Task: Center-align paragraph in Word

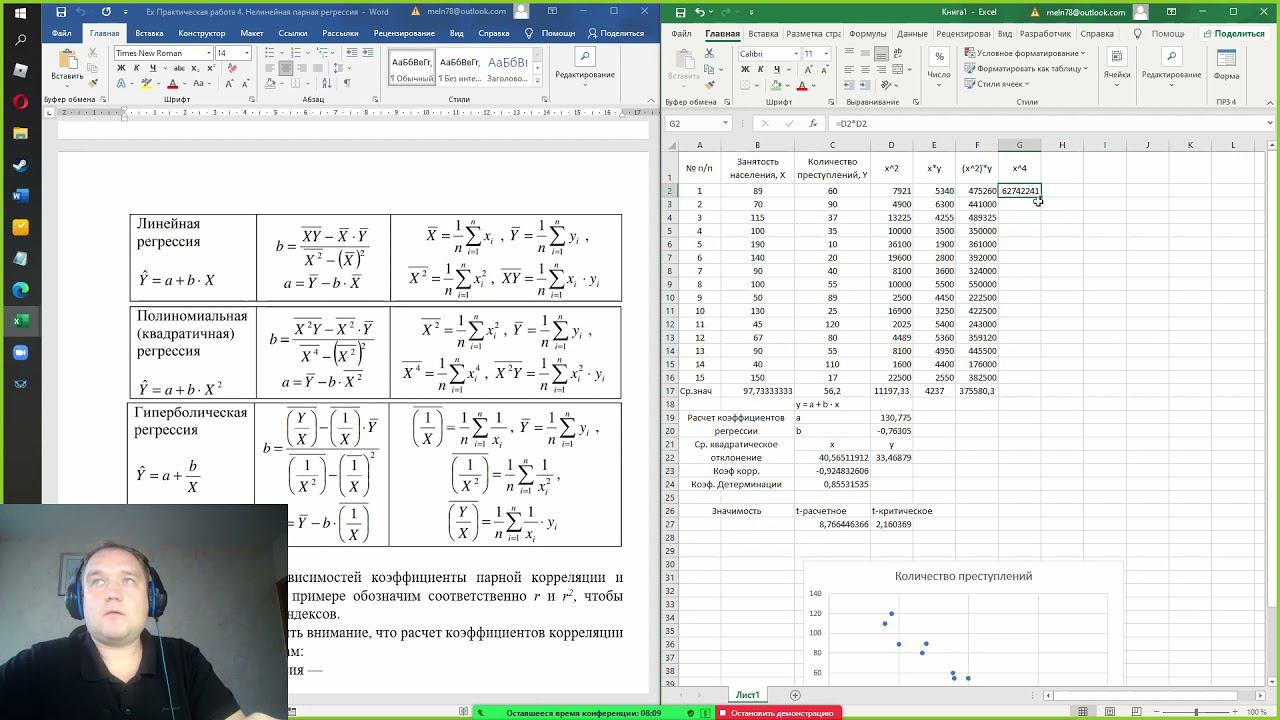Action: click(286, 68)
